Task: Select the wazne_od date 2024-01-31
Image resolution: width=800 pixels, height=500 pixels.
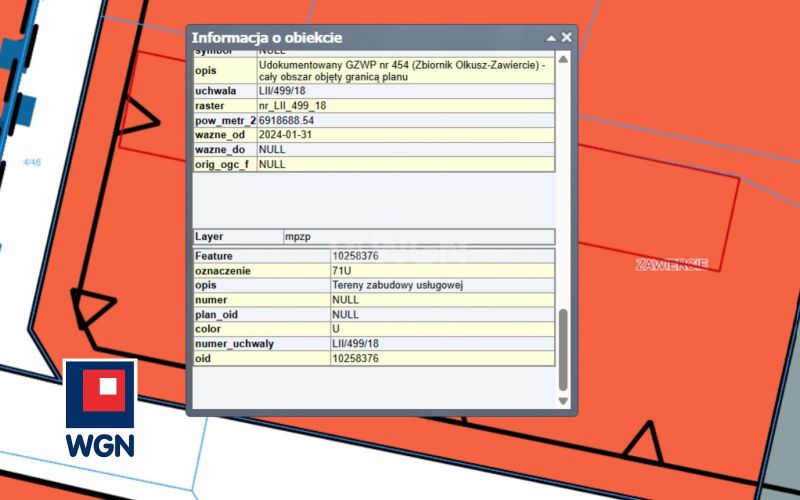Action: pyautogui.click(x=286, y=135)
